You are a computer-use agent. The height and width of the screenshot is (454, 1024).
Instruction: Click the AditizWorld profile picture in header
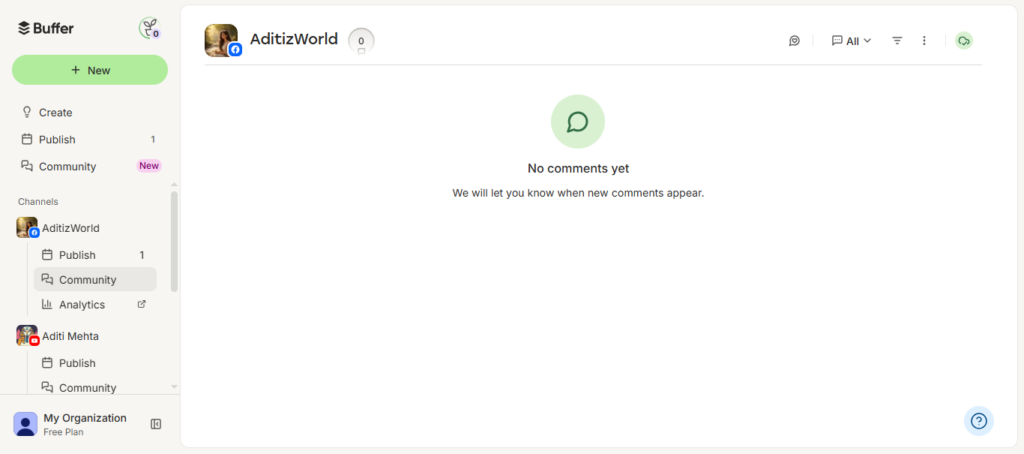pos(221,41)
